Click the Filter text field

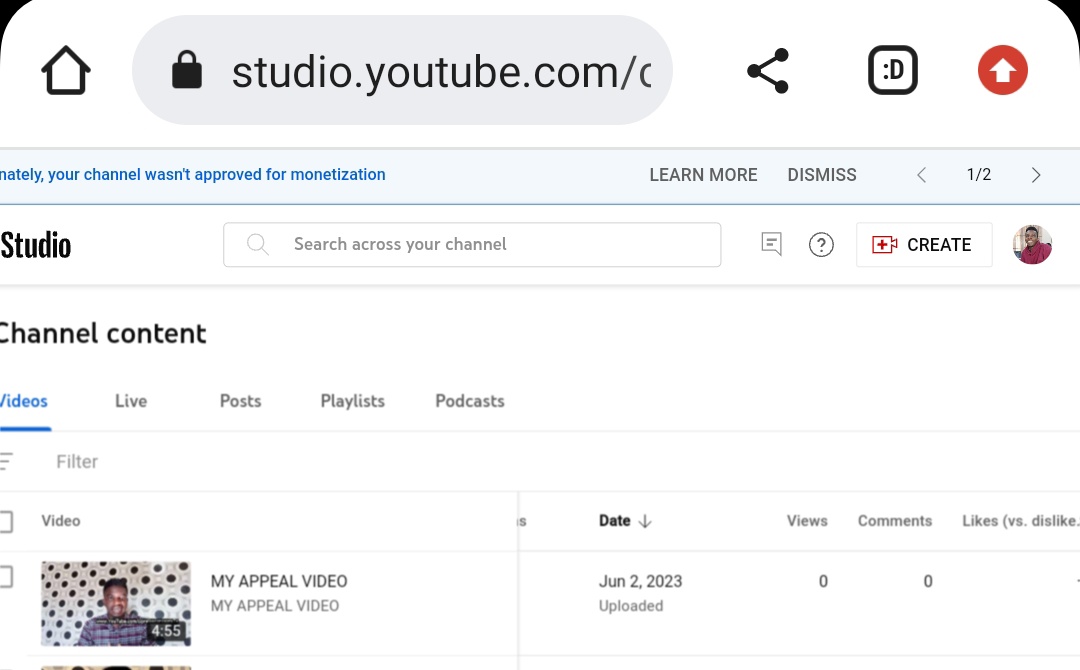(77, 461)
